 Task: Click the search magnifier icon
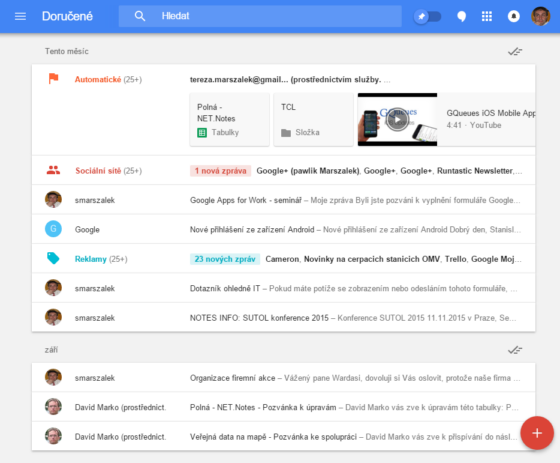(x=140, y=16)
